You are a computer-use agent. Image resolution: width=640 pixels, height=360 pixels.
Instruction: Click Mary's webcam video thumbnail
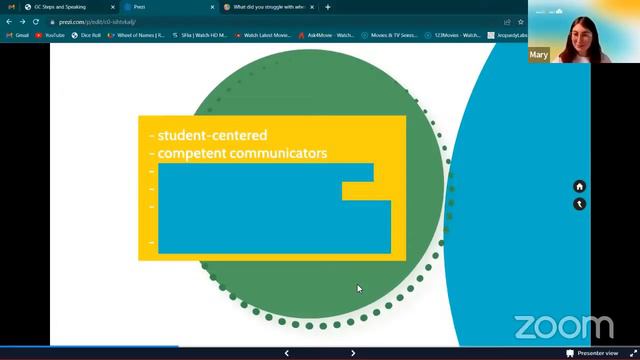click(584, 31)
